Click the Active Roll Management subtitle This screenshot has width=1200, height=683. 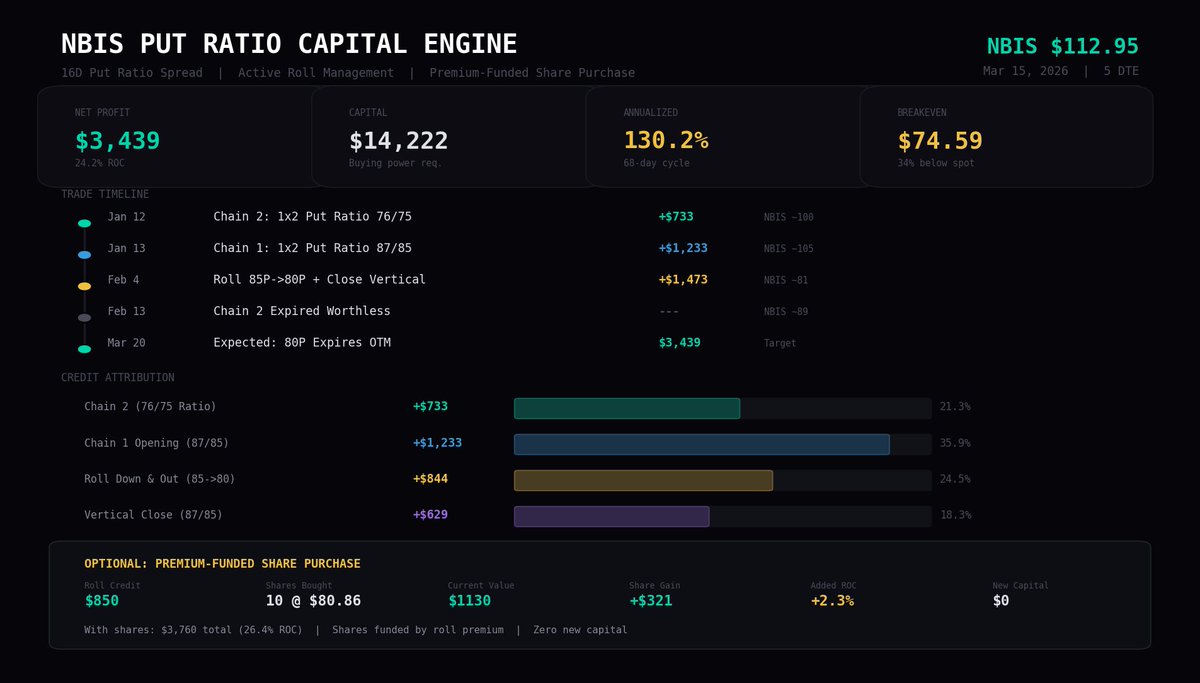[x=316, y=73]
